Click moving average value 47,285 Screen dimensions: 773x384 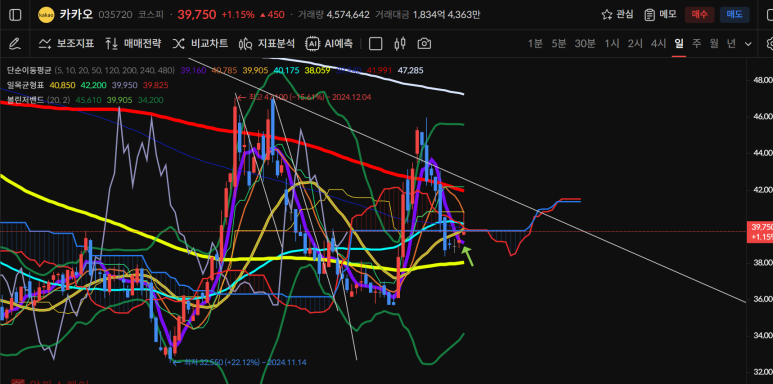tap(411, 71)
